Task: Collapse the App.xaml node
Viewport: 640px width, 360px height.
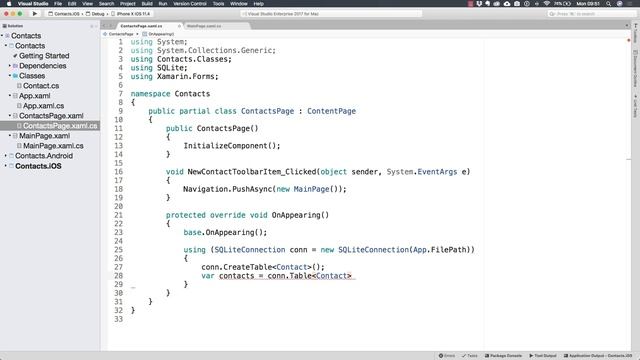Action: click(x=10, y=96)
